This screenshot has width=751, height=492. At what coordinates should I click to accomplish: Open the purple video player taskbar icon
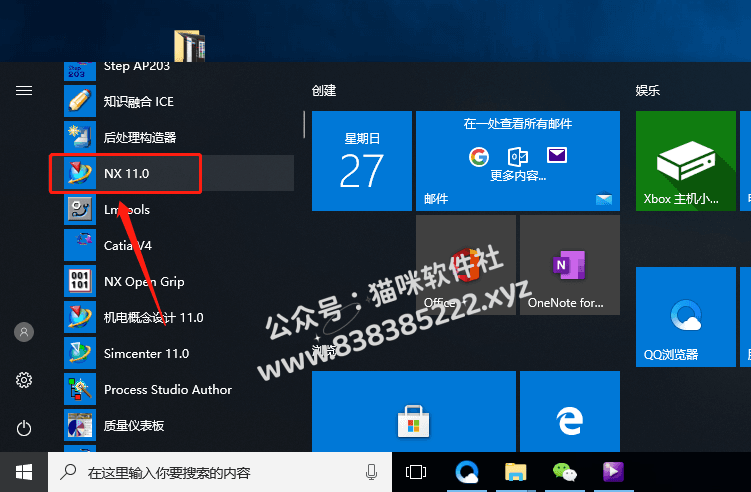click(x=614, y=472)
